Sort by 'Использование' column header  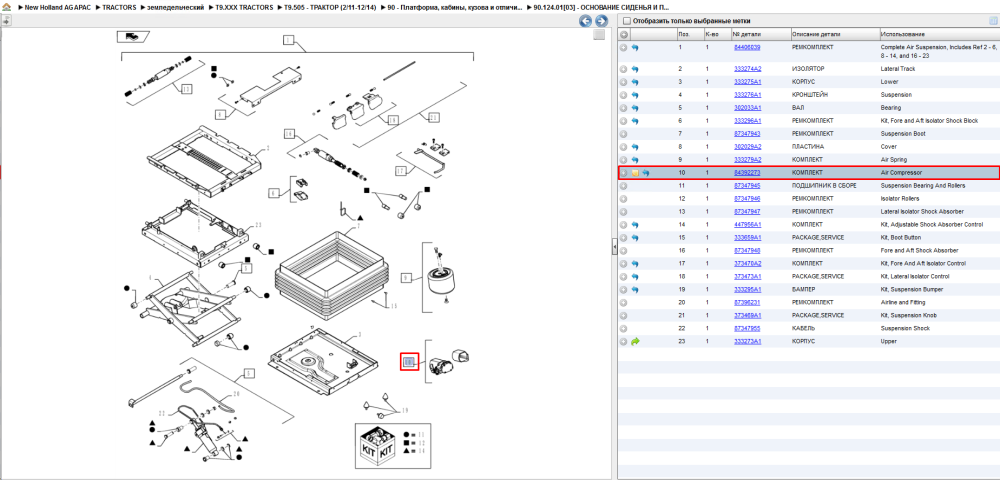coord(938,34)
